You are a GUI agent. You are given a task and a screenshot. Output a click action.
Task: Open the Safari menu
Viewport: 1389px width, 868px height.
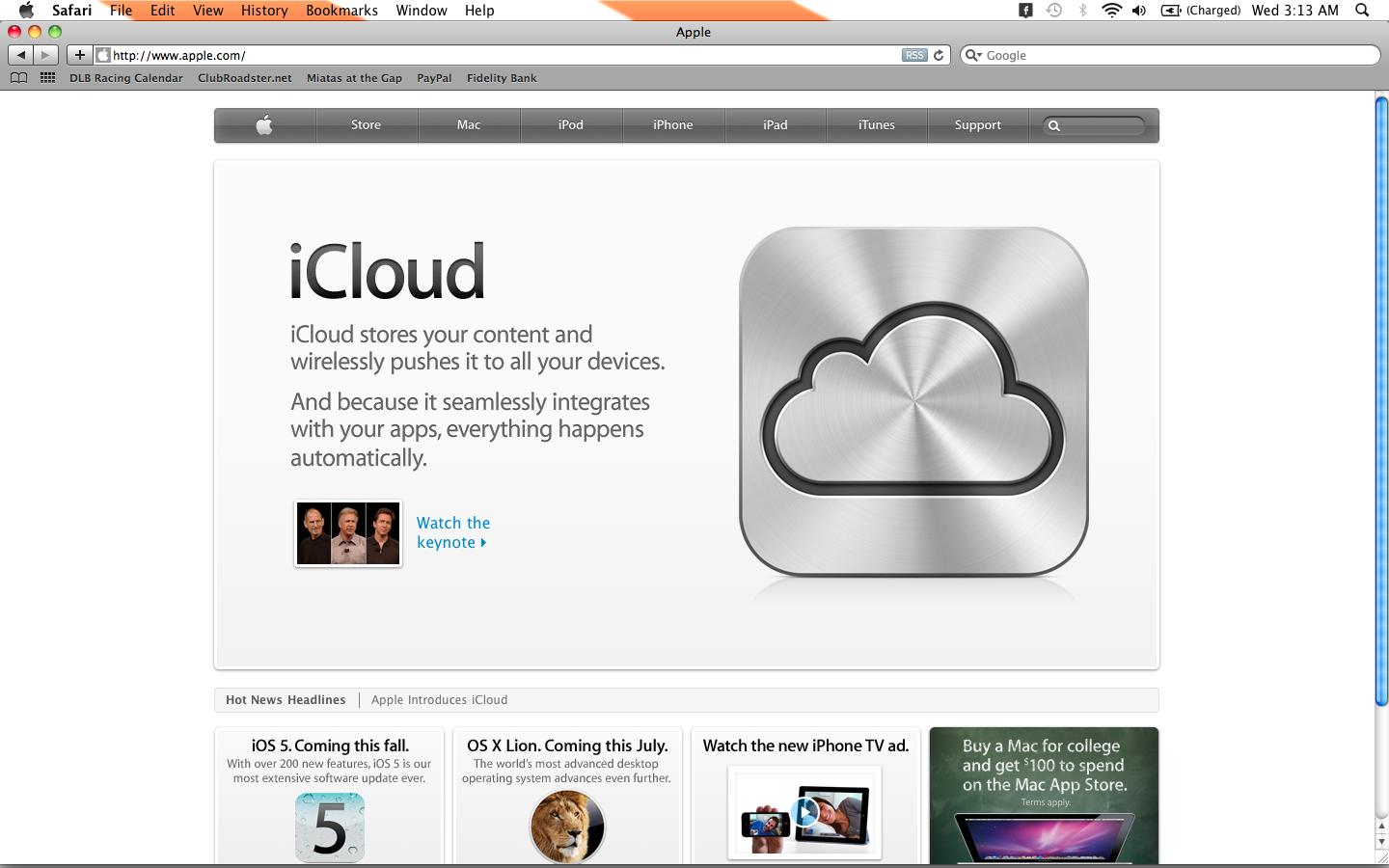[x=71, y=10]
